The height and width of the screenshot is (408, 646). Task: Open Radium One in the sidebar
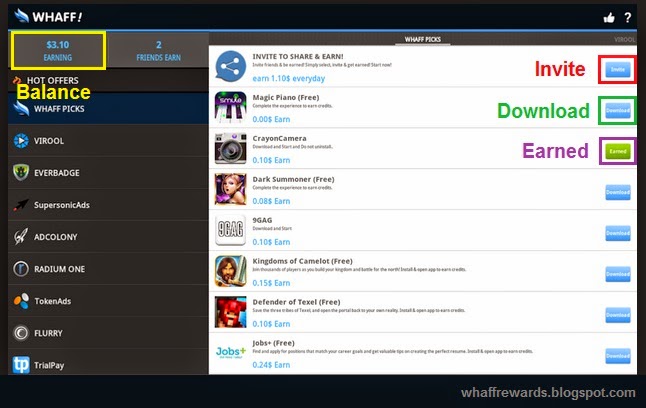click(108, 269)
